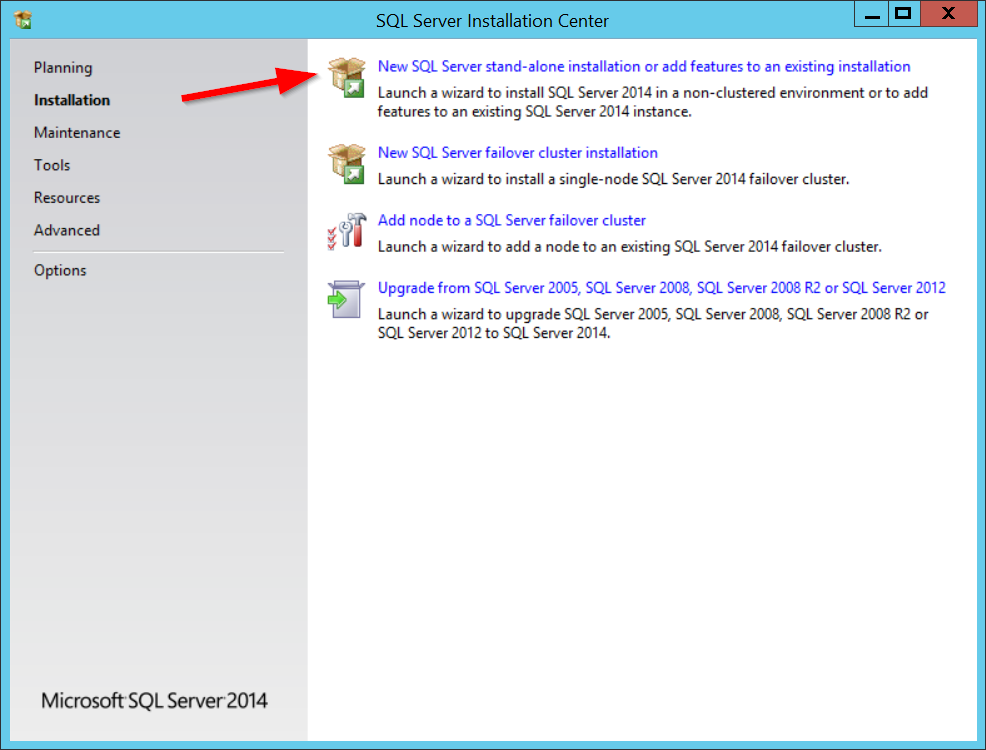Click the failover cluster installation box icon
Image resolution: width=986 pixels, height=750 pixels.
coord(346,164)
